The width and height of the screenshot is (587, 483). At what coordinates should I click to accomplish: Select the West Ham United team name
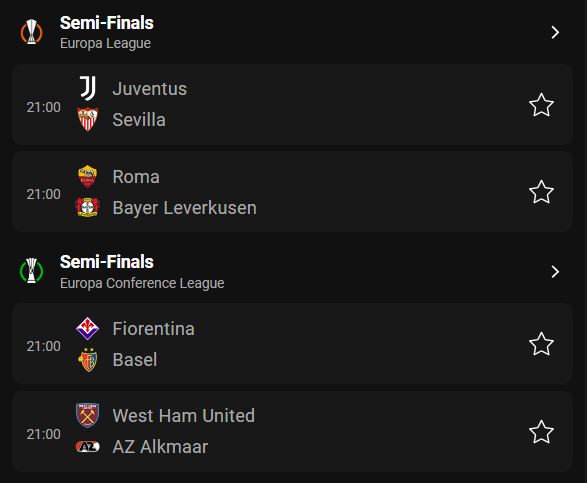coord(184,416)
